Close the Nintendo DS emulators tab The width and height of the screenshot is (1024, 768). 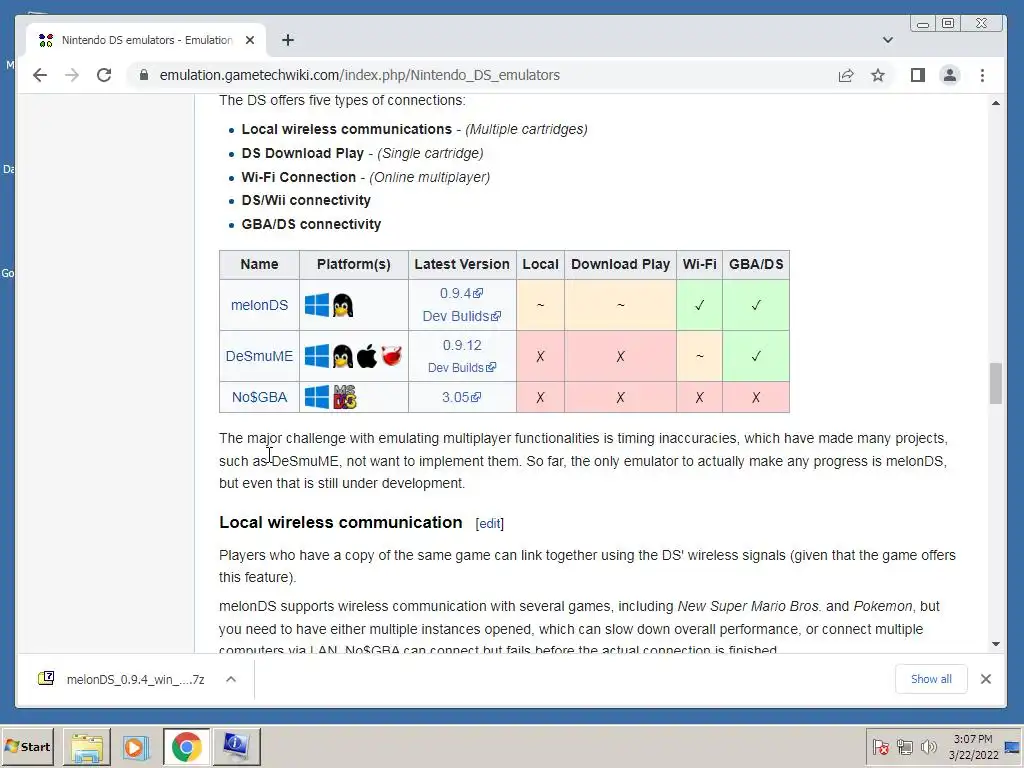point(249,40)
